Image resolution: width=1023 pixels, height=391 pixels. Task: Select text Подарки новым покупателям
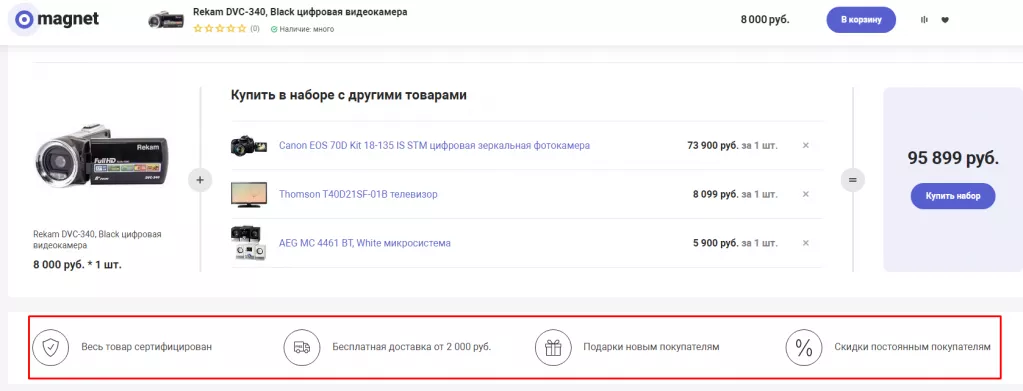pyautogui.click(x=651, y=347)
